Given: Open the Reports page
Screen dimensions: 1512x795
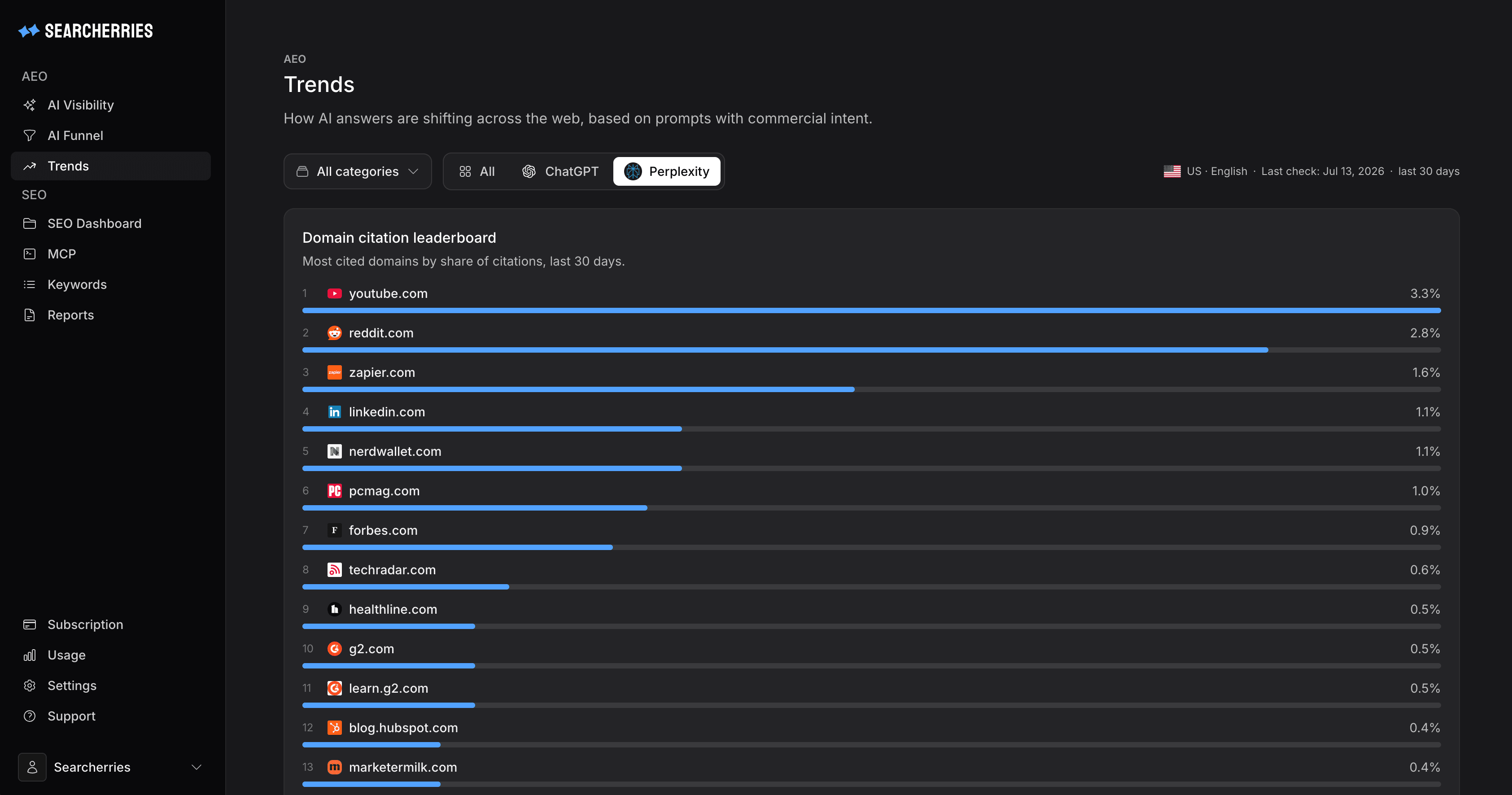Looking at the screenshot, I should click(x=110, y=315).
